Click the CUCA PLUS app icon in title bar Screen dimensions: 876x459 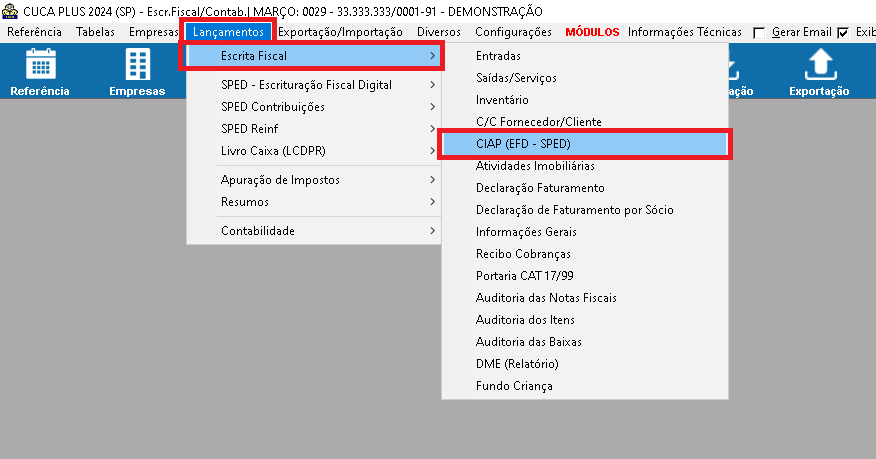click(10, 11)
